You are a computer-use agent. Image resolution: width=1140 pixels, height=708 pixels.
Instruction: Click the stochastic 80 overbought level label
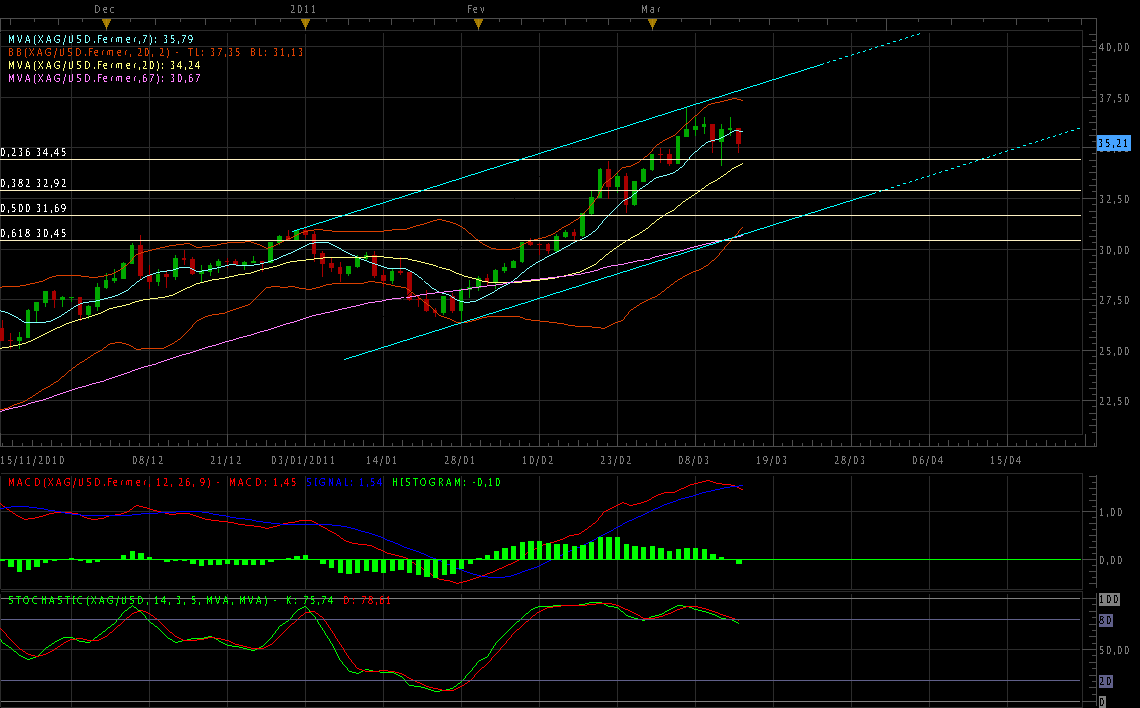pos(1106,620)
